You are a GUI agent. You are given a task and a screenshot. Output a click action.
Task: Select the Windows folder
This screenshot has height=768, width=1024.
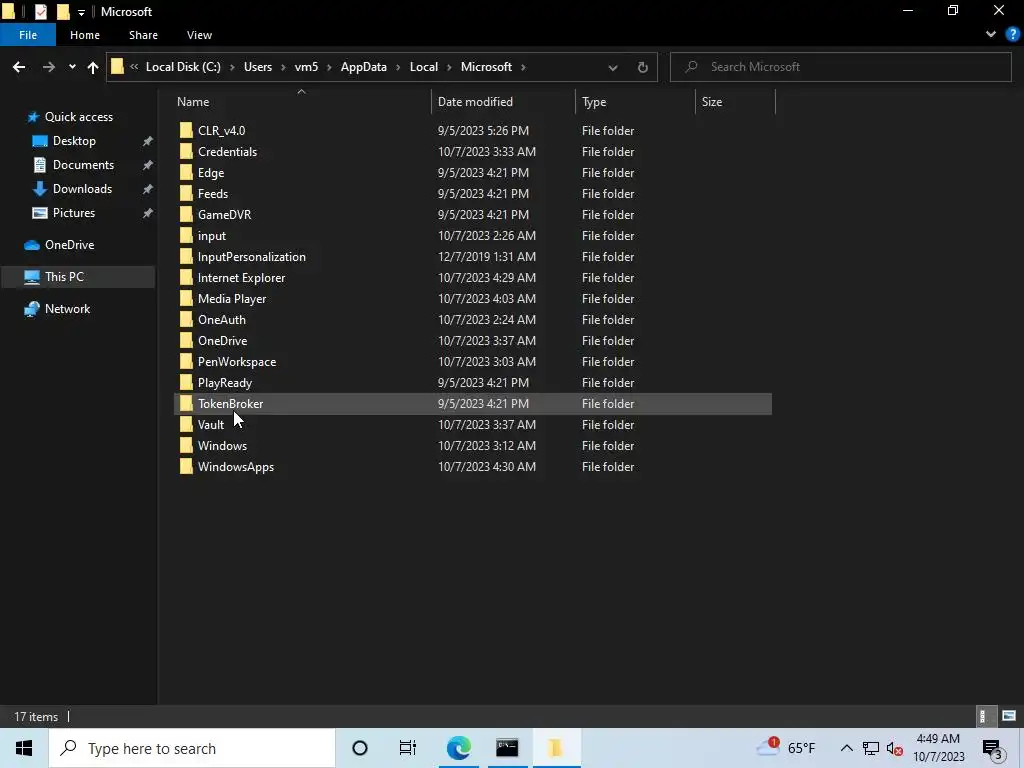[x=222, y=446]
